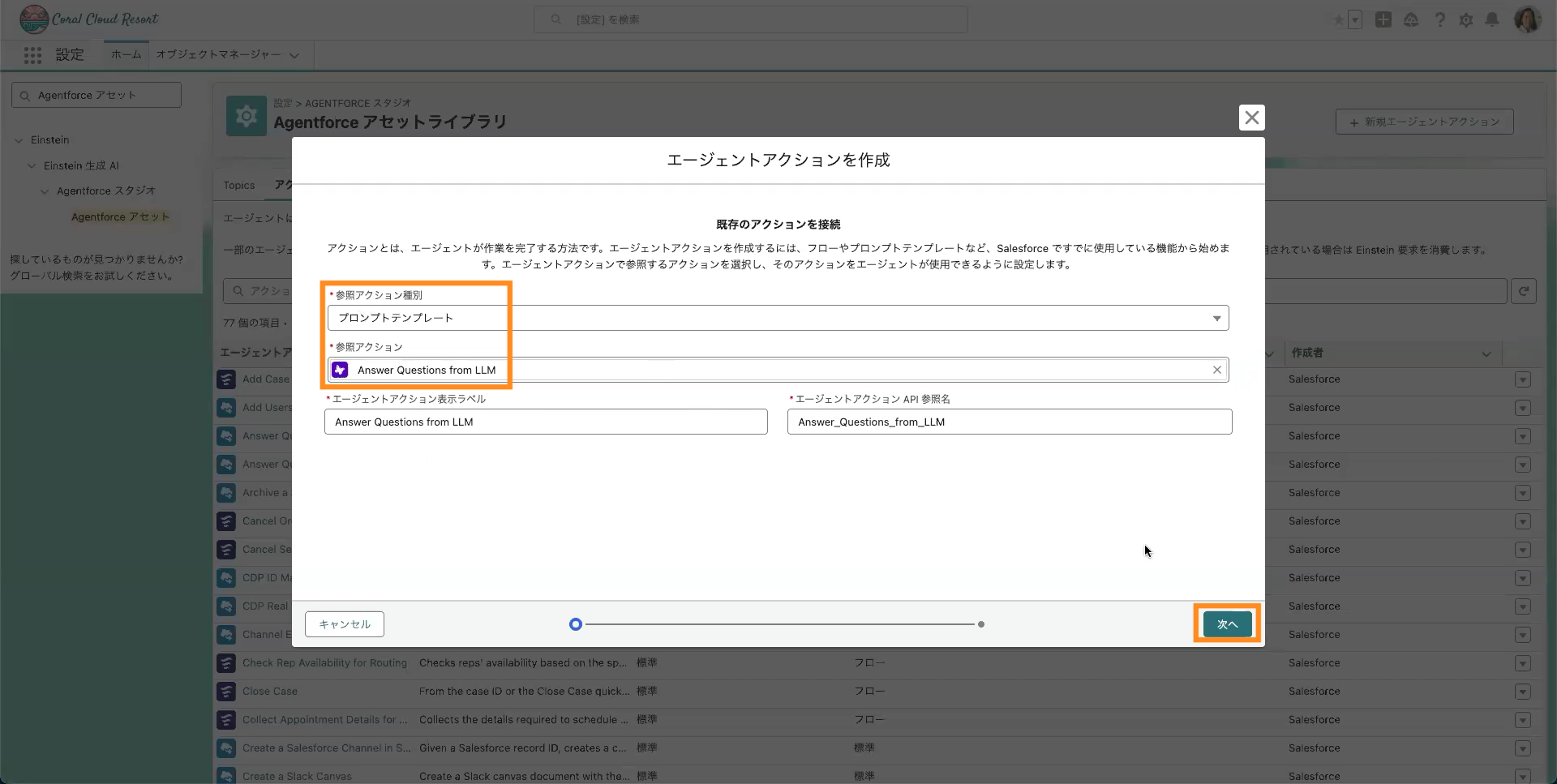The height and width of the screenshot is (784, 1557).
Task: Open the global actions plus icon
Action: click(x=1383, y=19)
